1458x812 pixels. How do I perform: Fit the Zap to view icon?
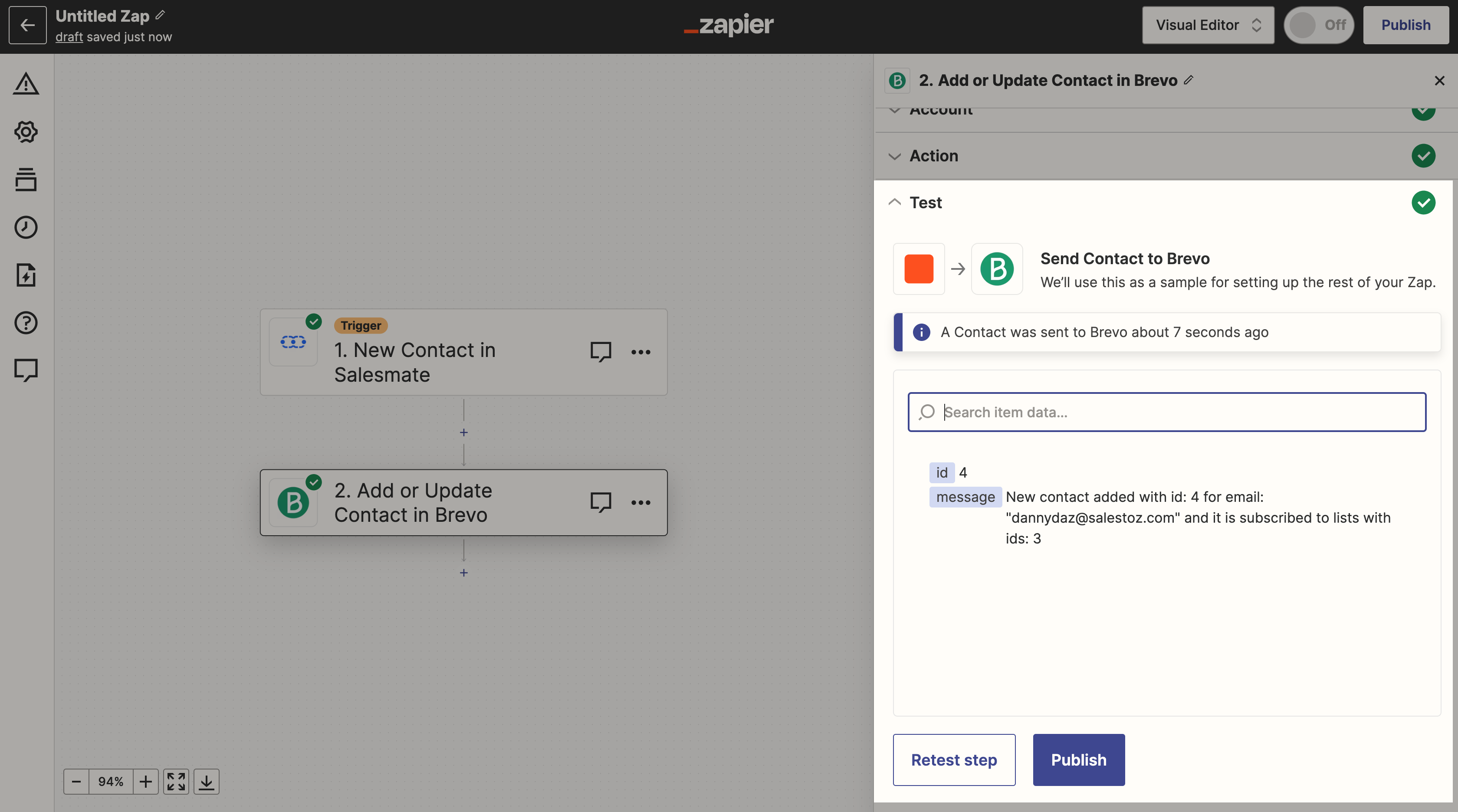tap(176, 782)
